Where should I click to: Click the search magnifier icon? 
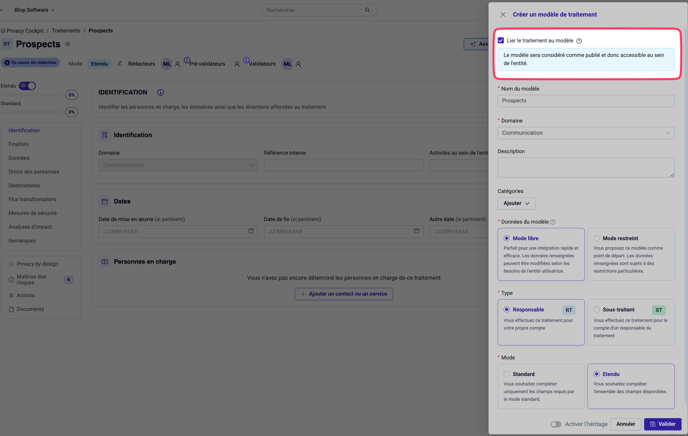[367, 10]
